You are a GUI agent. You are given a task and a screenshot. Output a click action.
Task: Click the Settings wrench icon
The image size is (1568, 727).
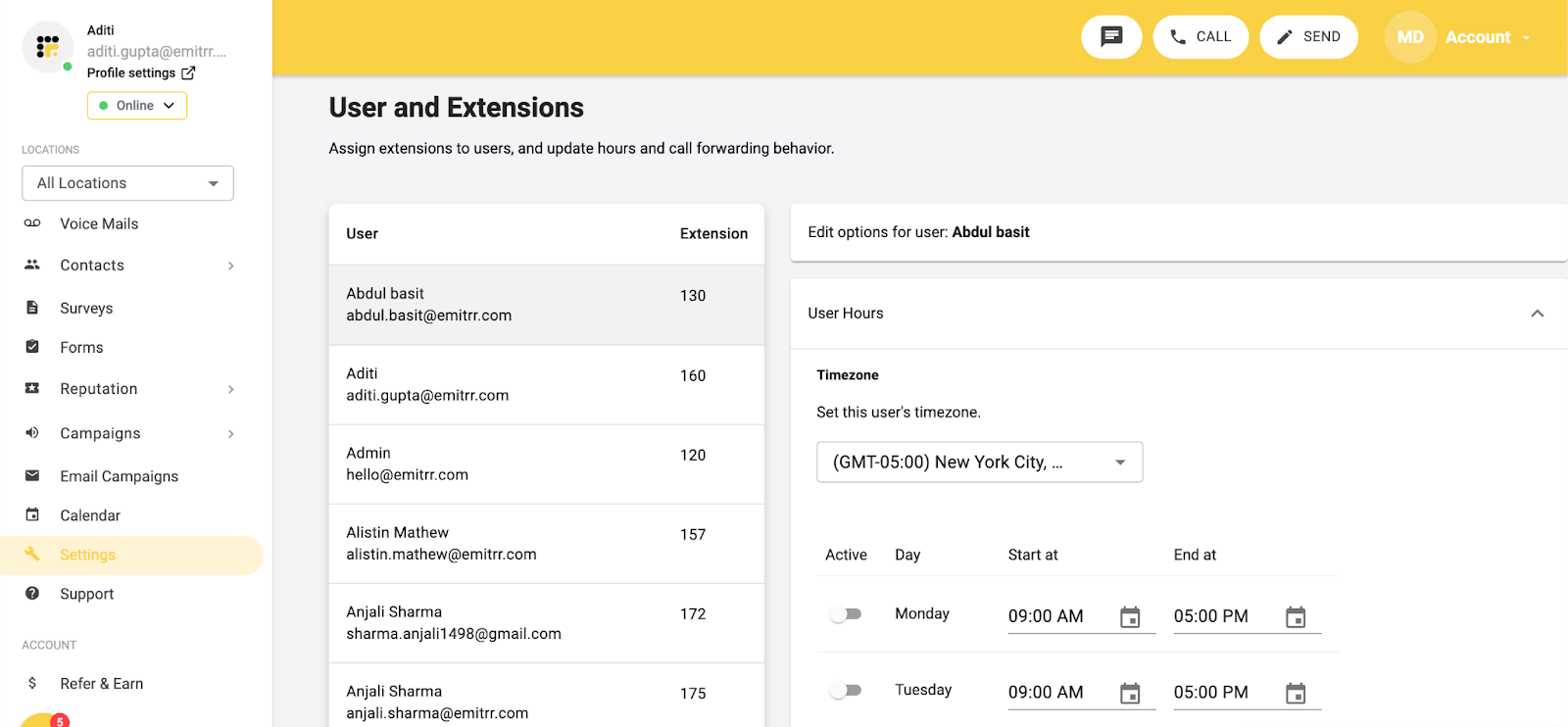(x=32, y=554)
